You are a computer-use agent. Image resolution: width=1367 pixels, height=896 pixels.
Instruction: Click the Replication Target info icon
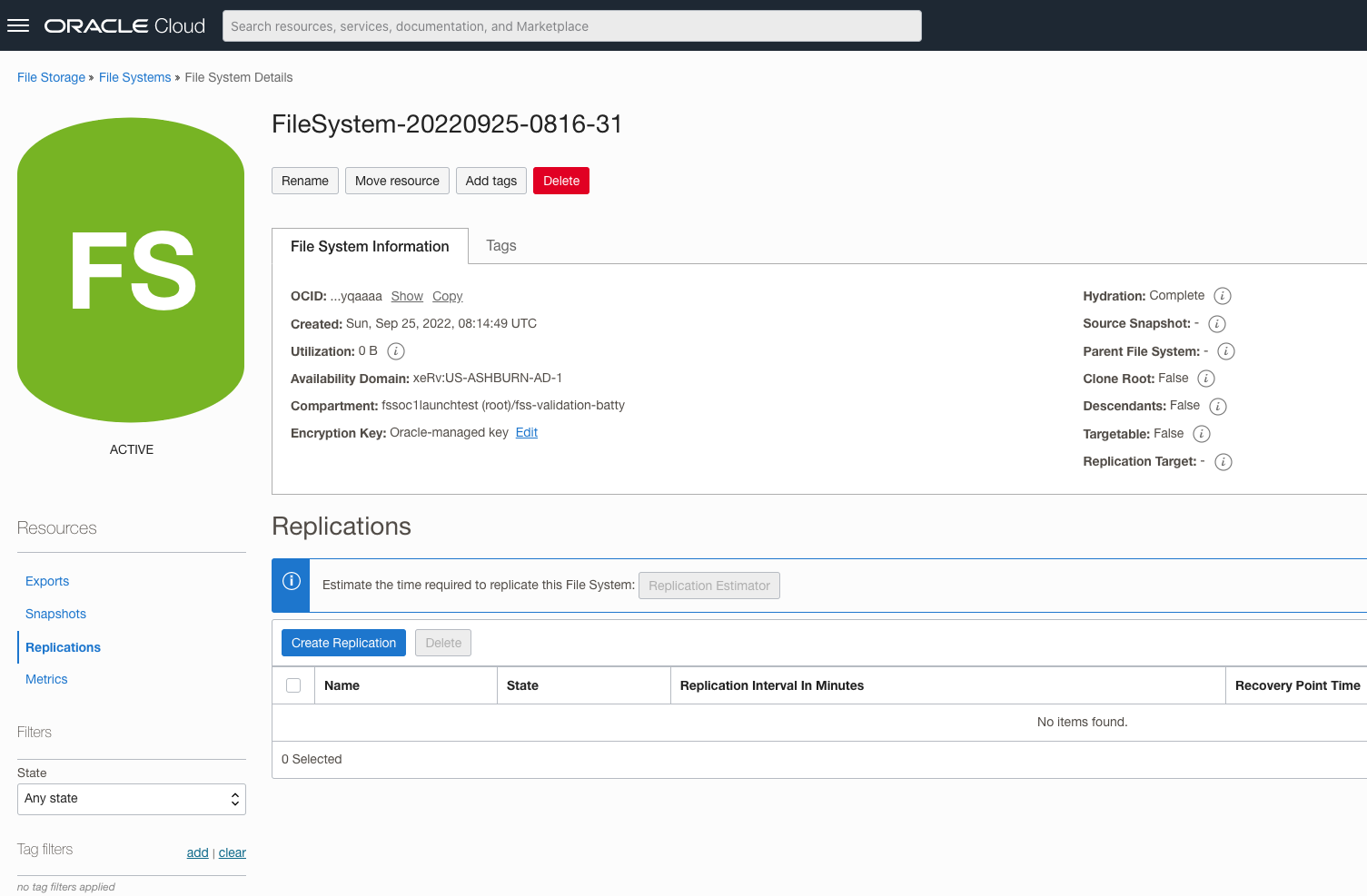(1223, 462)
